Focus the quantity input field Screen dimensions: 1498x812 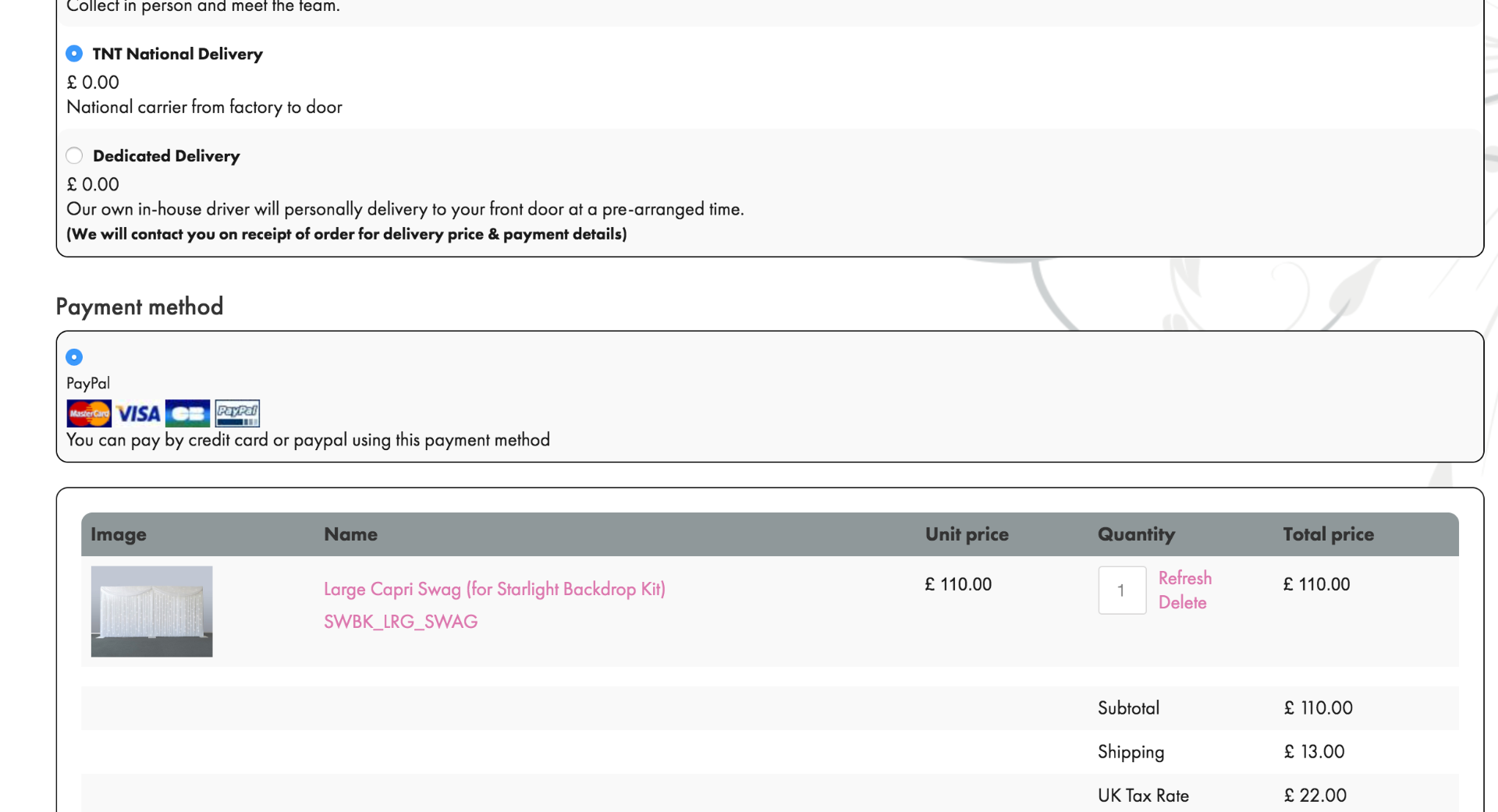(x=1121, y=590)
